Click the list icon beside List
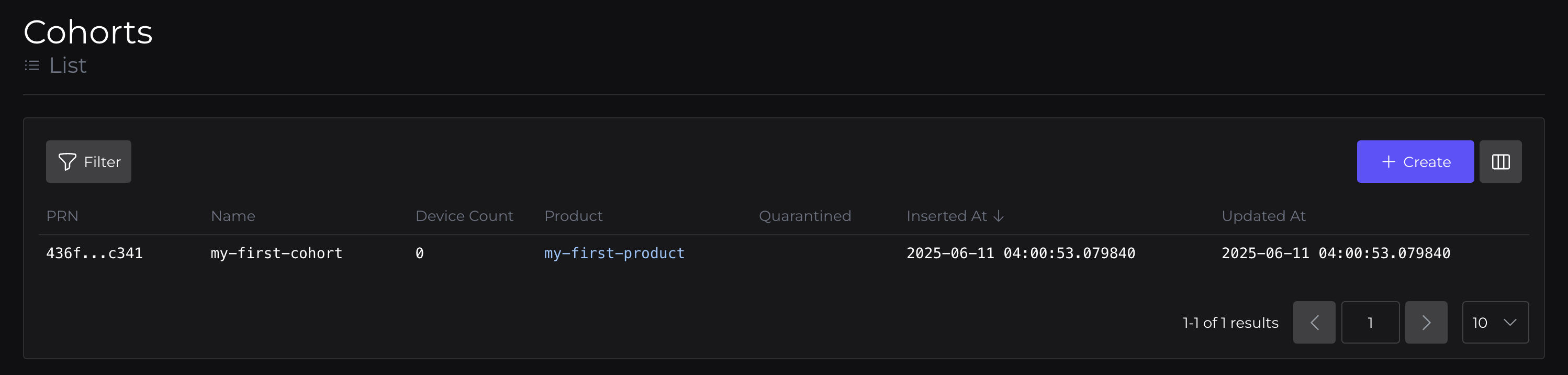The height and width of the screenshot is (375, 1568). tap(32, 65)
